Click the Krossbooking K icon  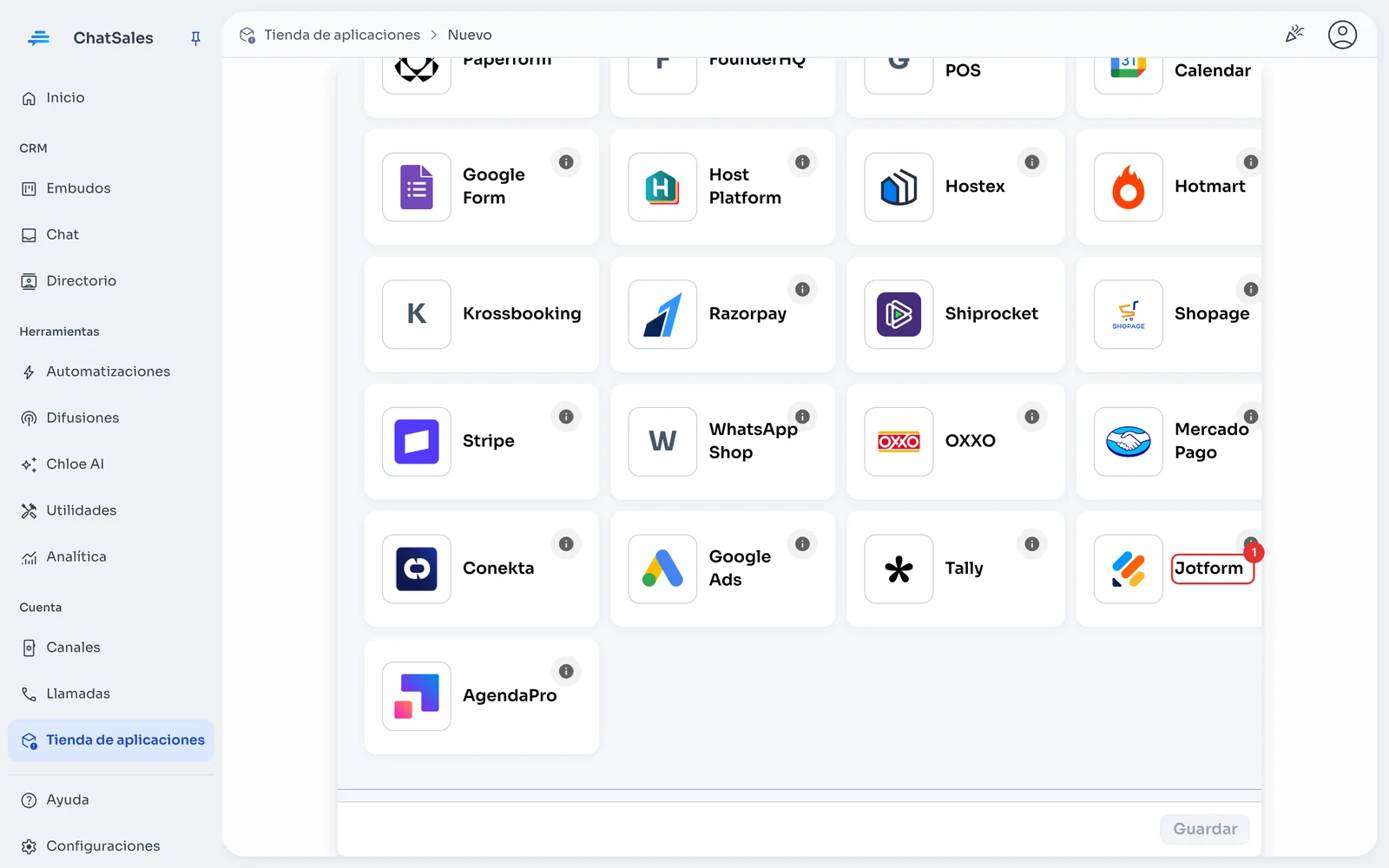(x=417, y=314)
